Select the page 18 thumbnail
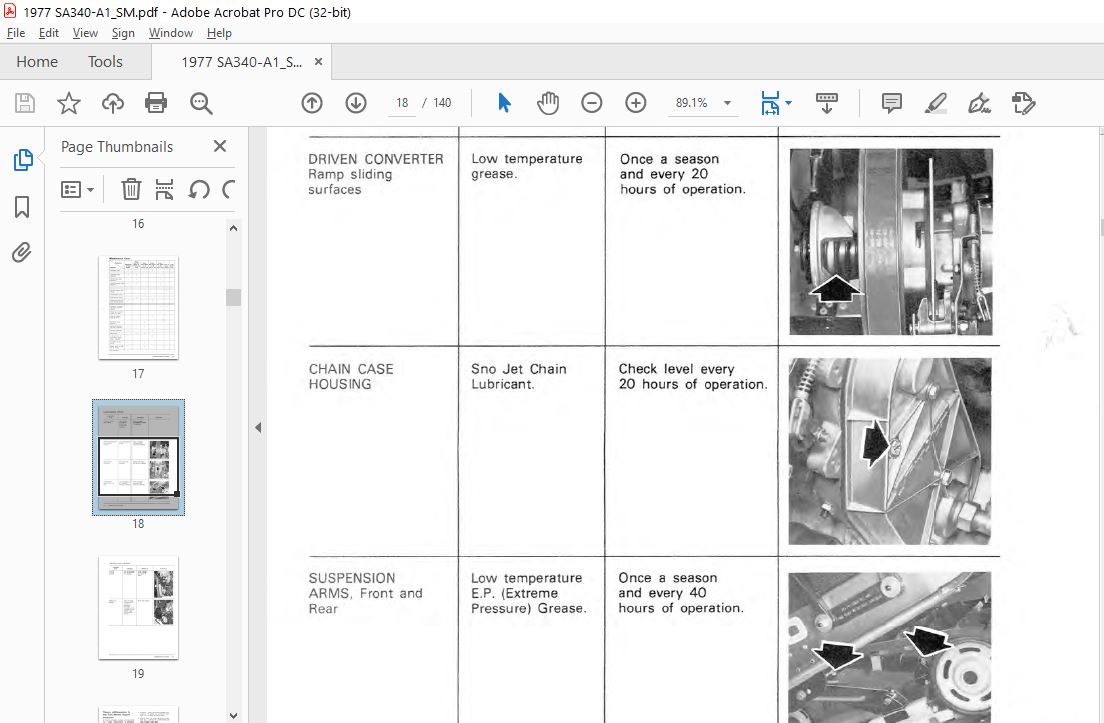This screenshot has height=723, width=1104. [139, 458]
